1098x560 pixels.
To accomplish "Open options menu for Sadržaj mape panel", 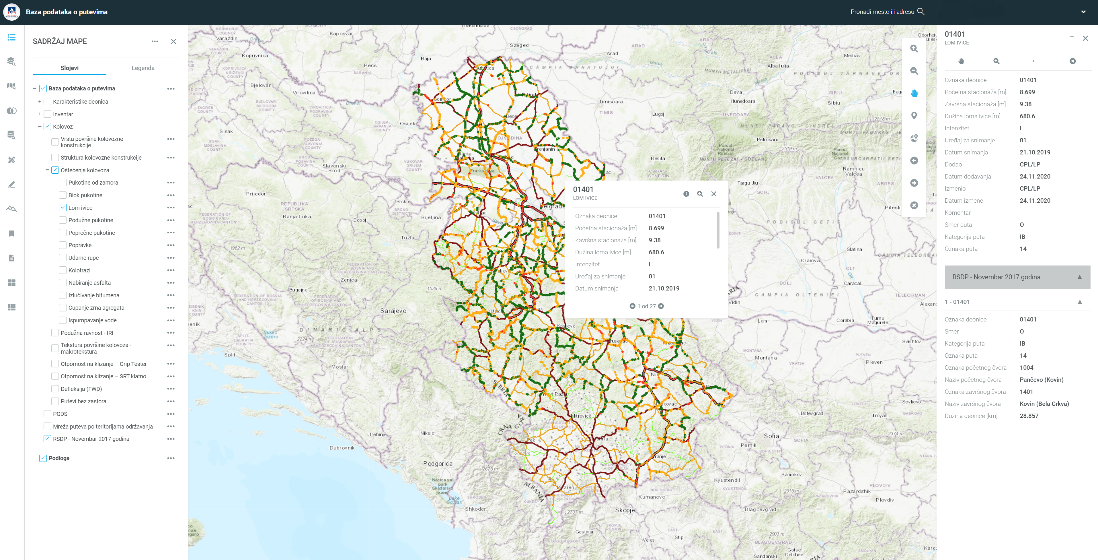I will click(x=155, y=41).
